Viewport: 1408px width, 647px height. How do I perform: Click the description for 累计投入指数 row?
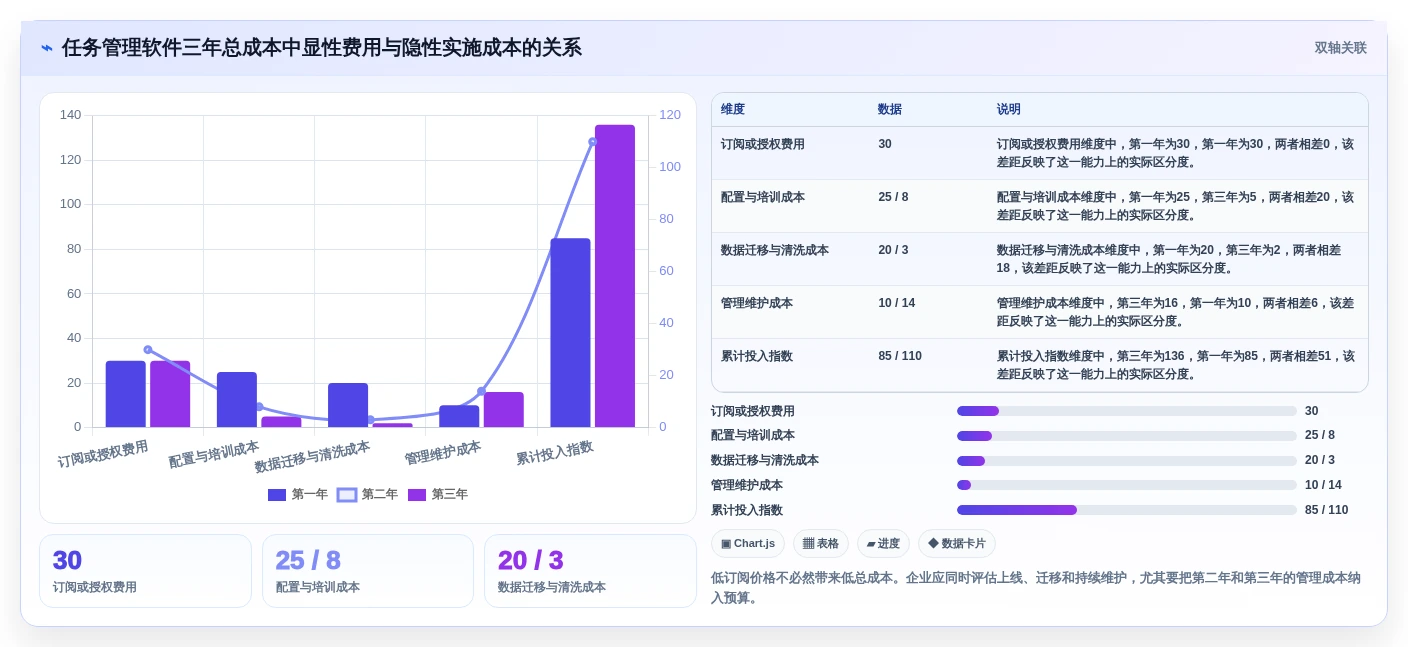point(1175,365)
